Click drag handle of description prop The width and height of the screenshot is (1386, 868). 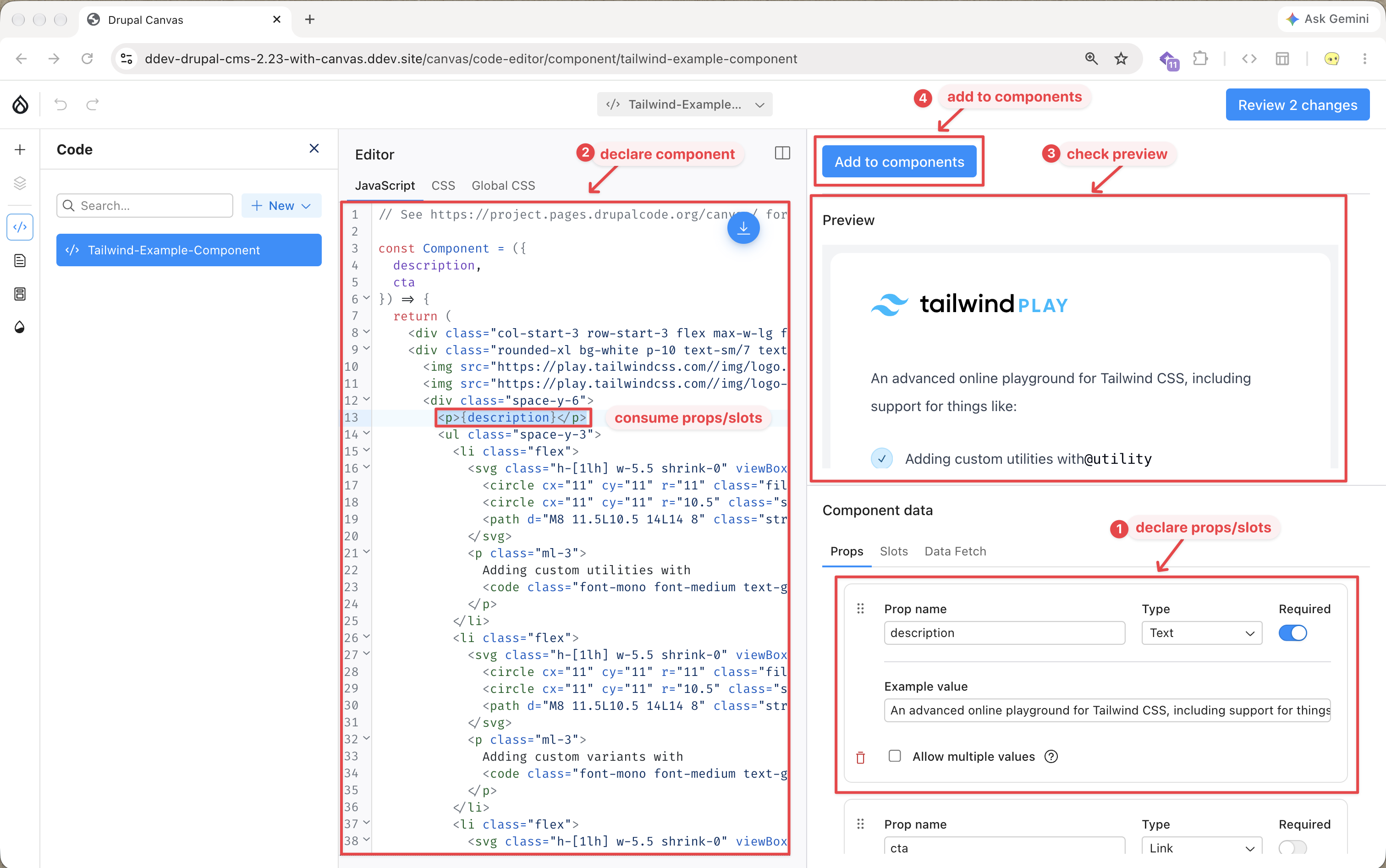click(x=860, y=609)
